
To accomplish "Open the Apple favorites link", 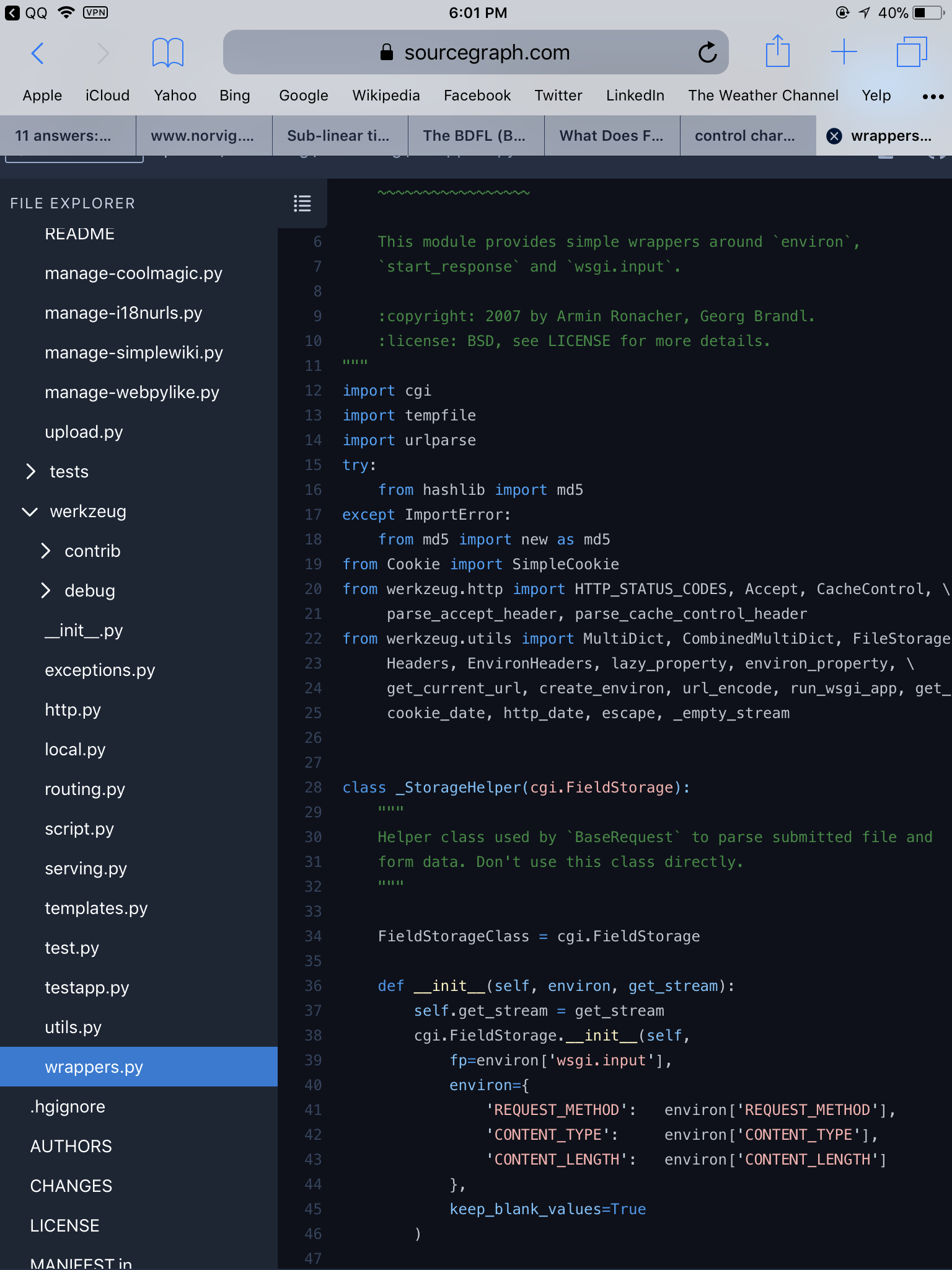I will tap(42, 95).
